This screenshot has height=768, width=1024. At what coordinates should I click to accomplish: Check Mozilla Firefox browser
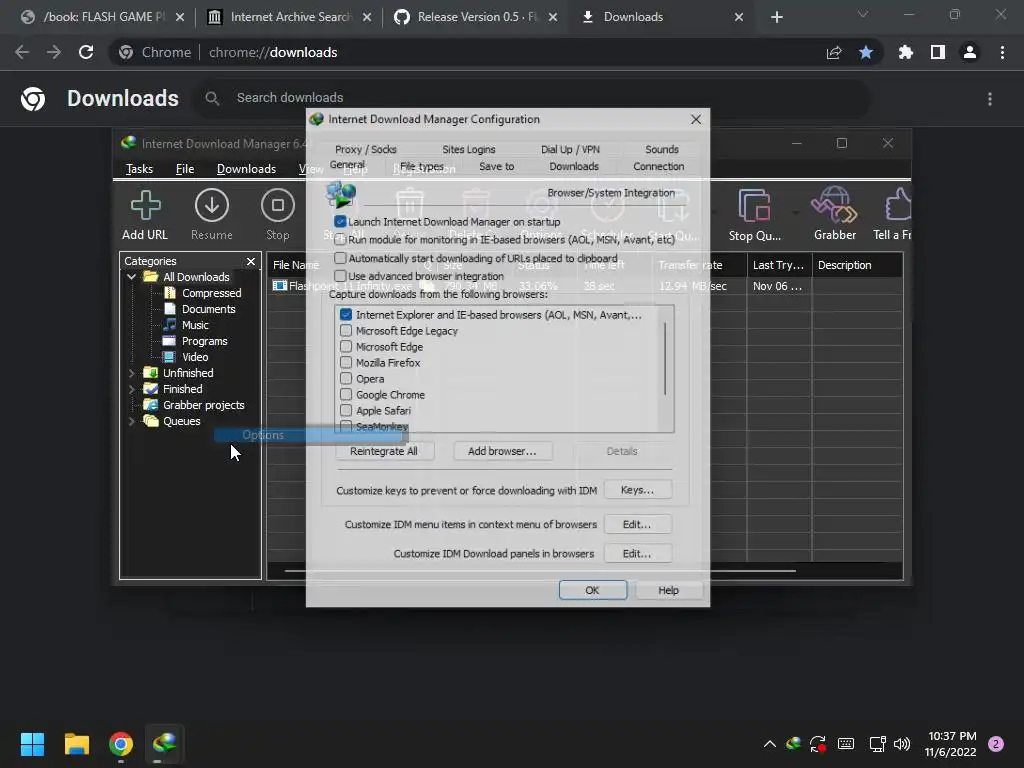click(x=346, y=362)
